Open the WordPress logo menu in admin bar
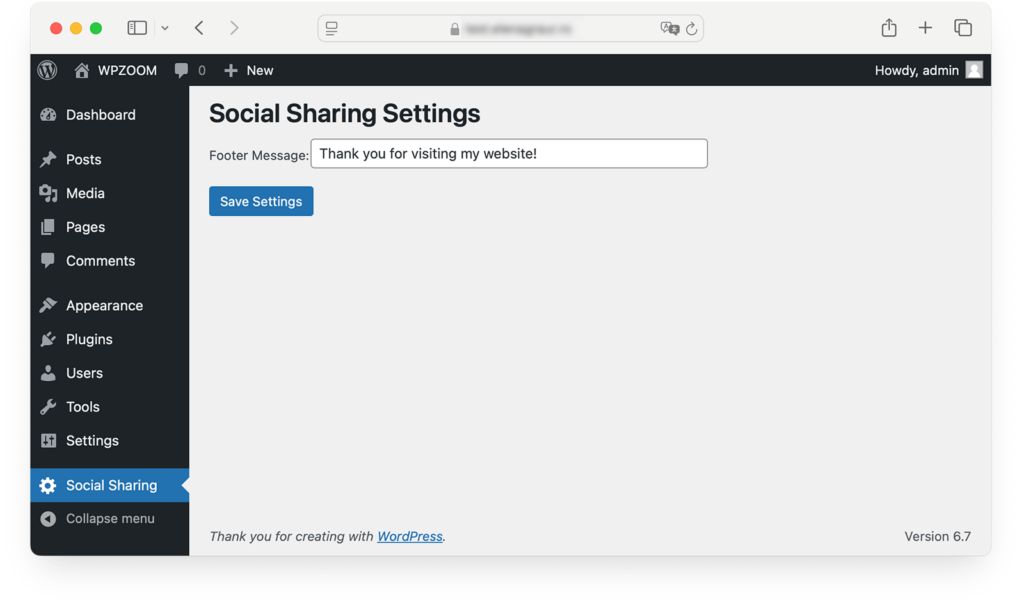The width and height of the screenshot is (1024, 600). tap(46, 70)
